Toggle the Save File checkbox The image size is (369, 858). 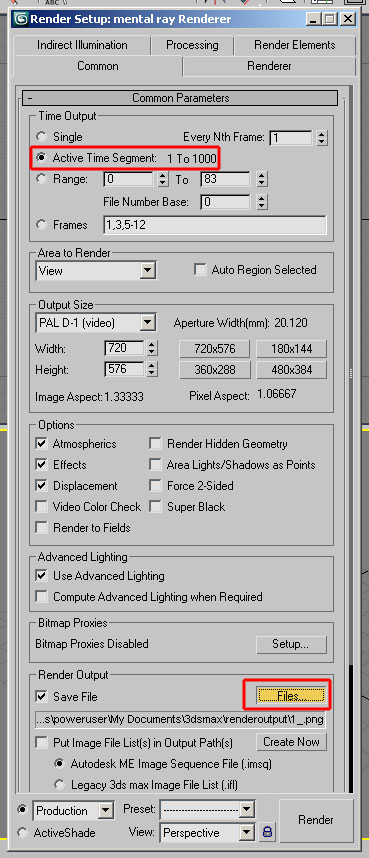(41, 697)
